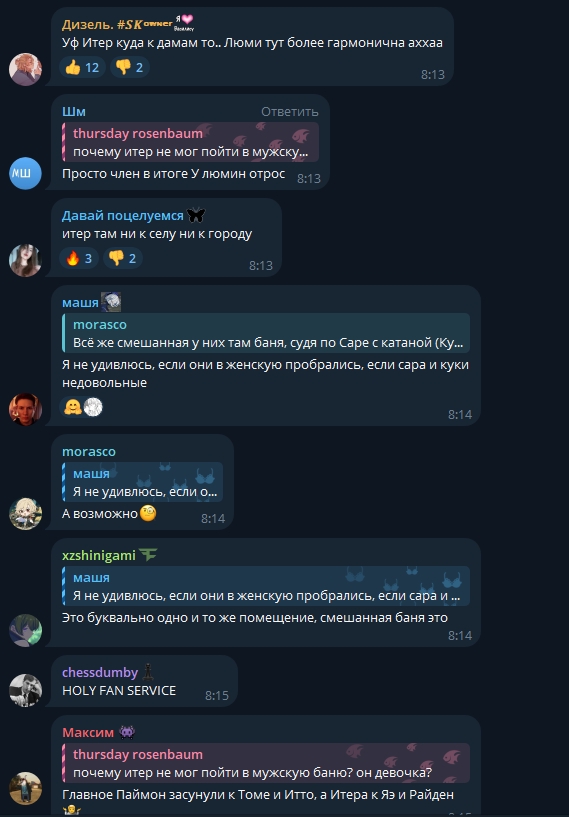Viewport: 569px width, 817px height.
Task: Toggle thumbs up reaction with 12 votes
Action: coord(82,67)
